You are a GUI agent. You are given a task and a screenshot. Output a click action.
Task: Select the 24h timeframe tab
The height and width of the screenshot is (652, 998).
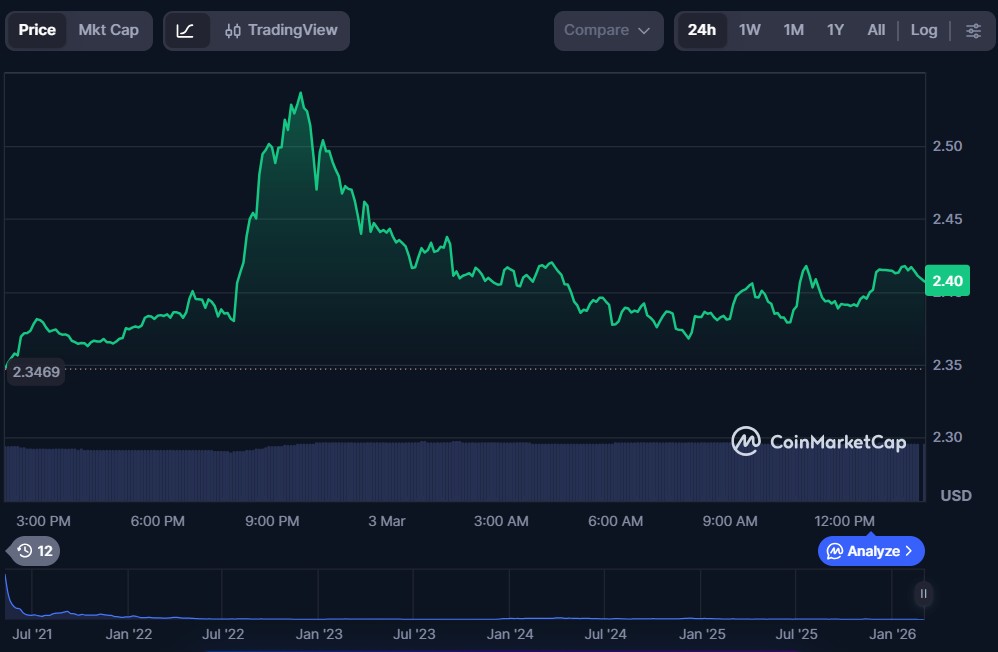[701, 30]
